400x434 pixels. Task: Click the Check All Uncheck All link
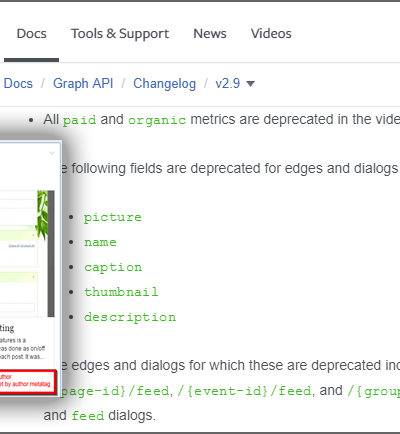pyautogui.click(x=22, y=245)
